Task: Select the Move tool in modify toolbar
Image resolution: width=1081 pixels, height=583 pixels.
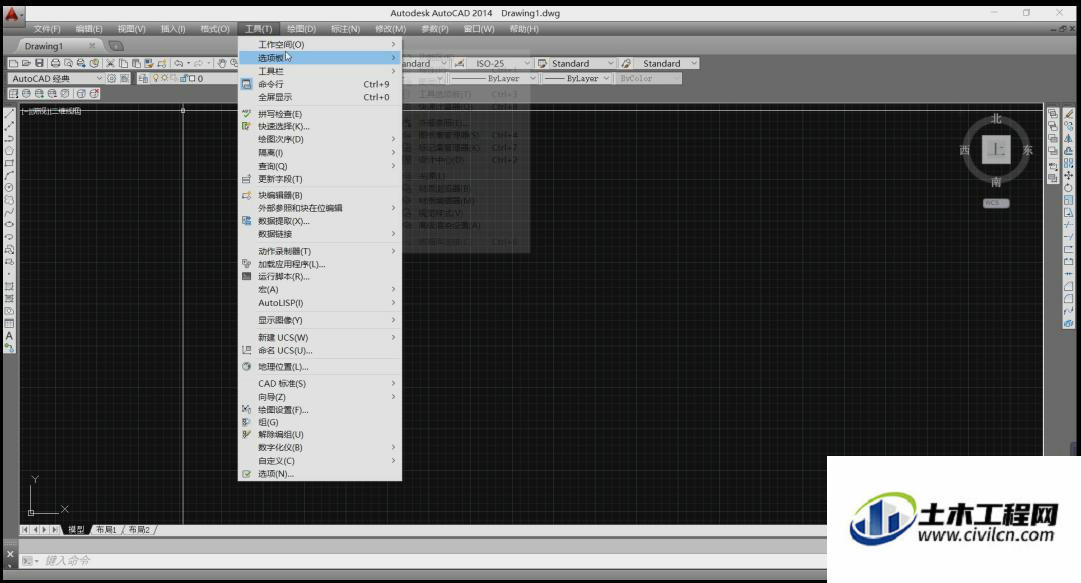Action: 1069,176
